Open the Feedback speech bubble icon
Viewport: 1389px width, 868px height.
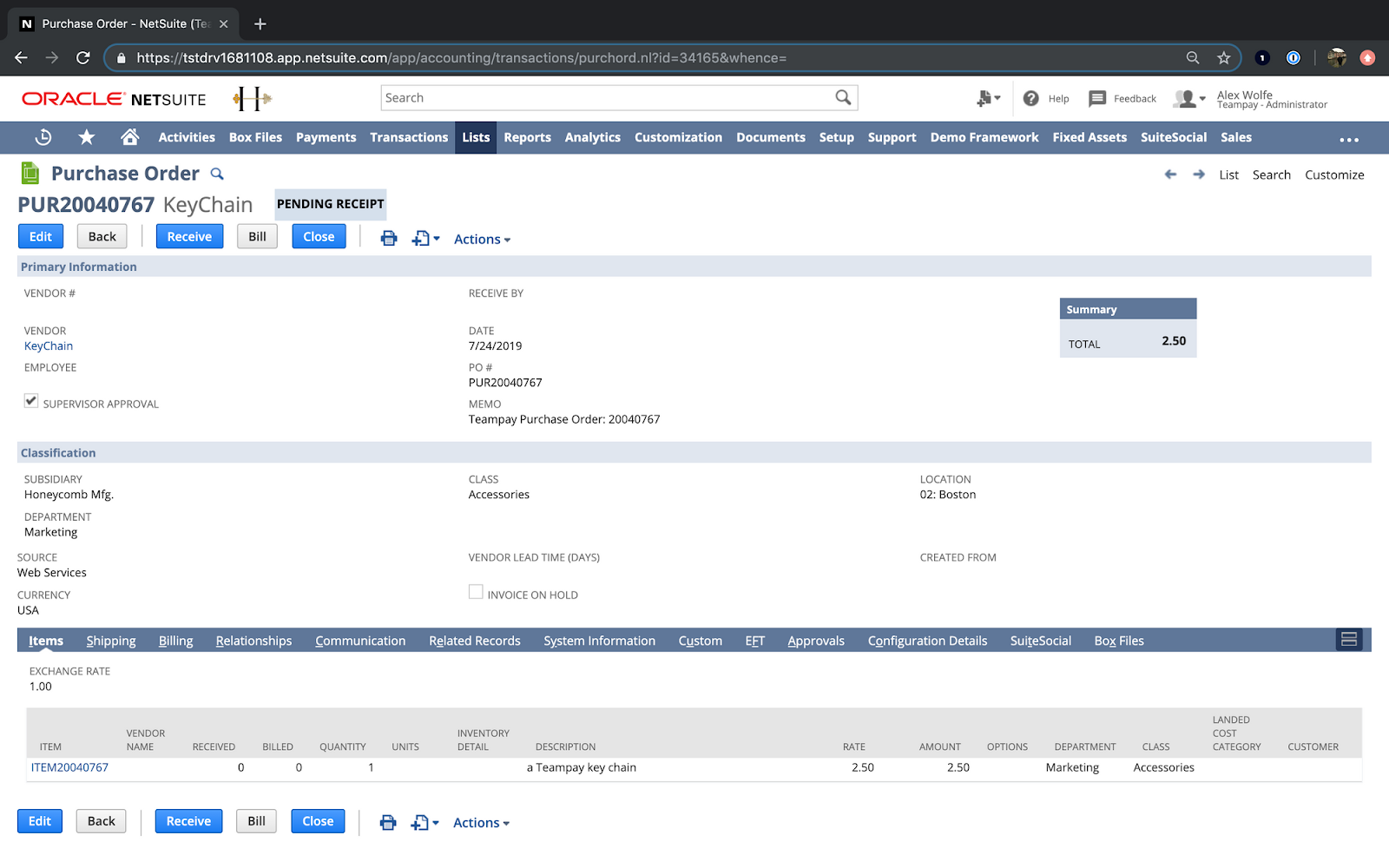1097,98
